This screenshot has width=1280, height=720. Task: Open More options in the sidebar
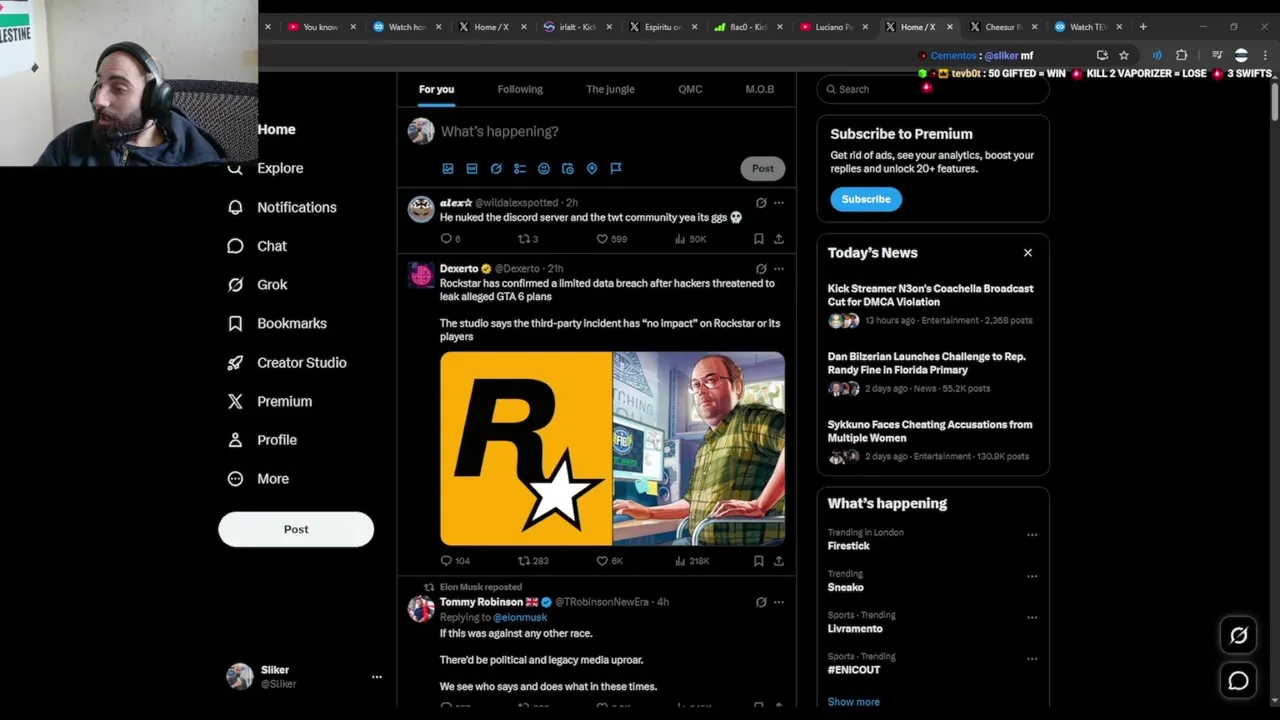pos(258,479)
